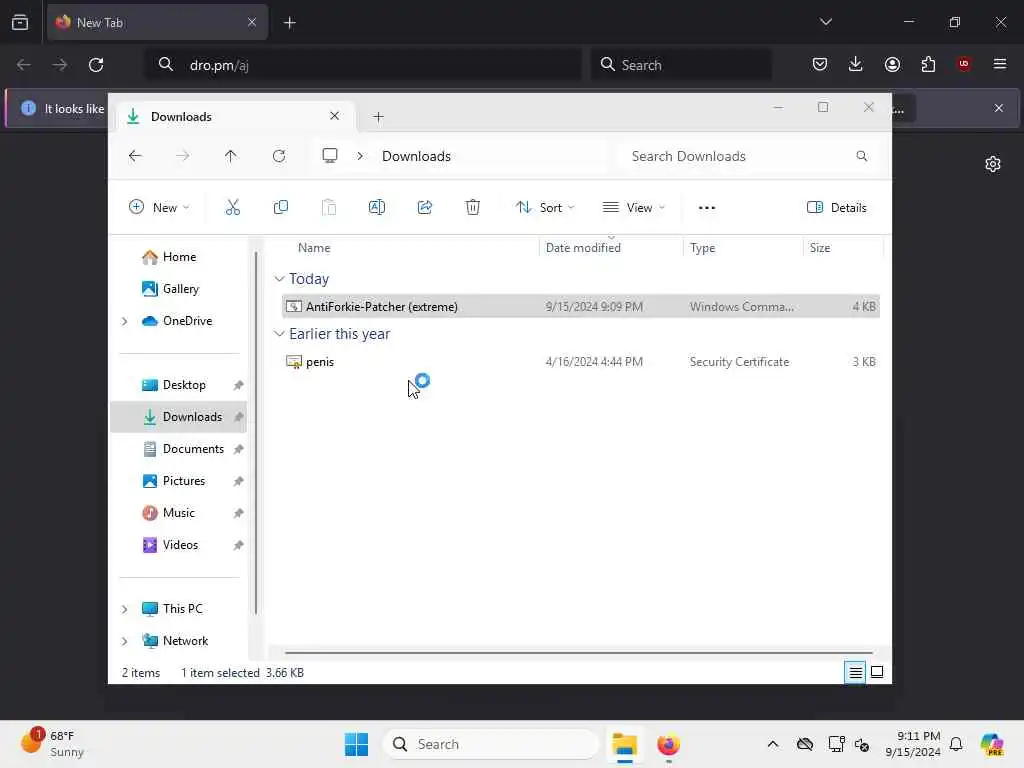Open a new Firefox tab with plus button
Screen dimensions: 1024x768
click(x=289, y=22)
